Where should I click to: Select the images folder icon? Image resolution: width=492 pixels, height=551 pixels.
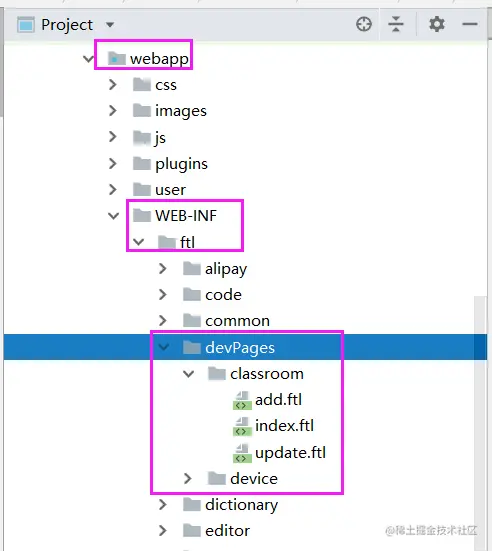point(142,111)
